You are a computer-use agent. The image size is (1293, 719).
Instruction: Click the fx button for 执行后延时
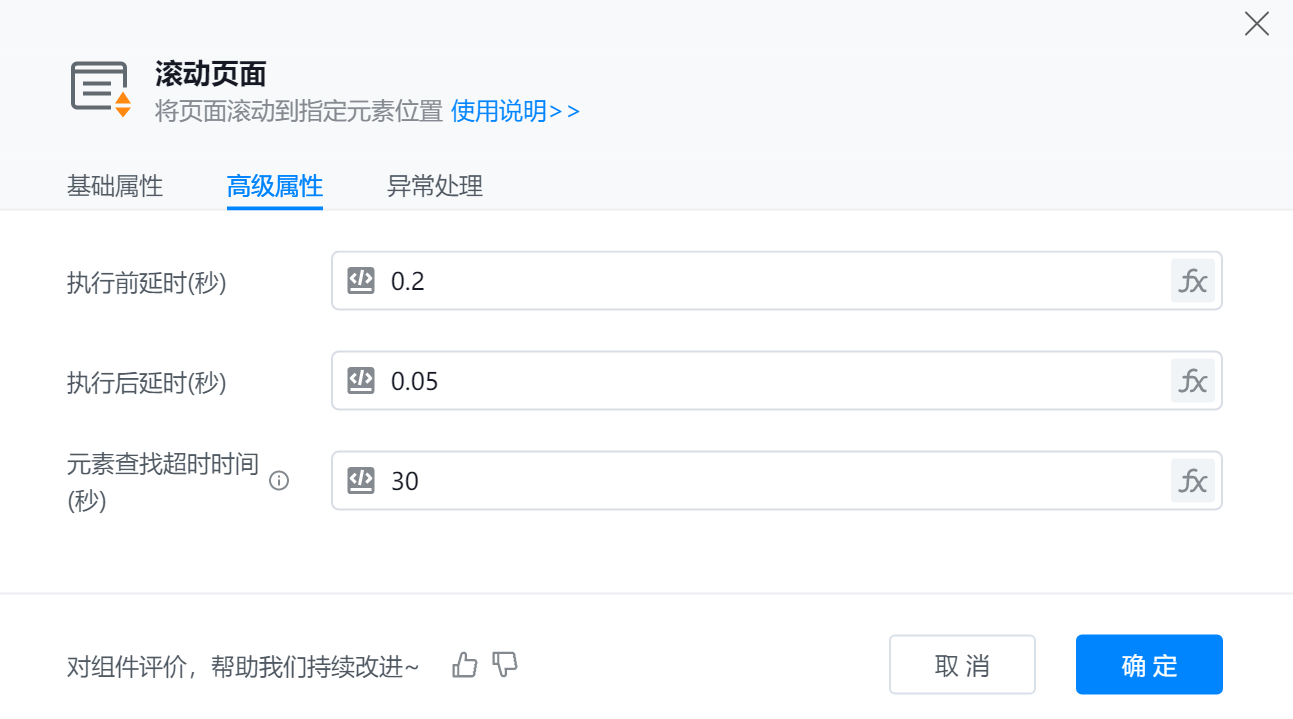[x=1192, y=381]
